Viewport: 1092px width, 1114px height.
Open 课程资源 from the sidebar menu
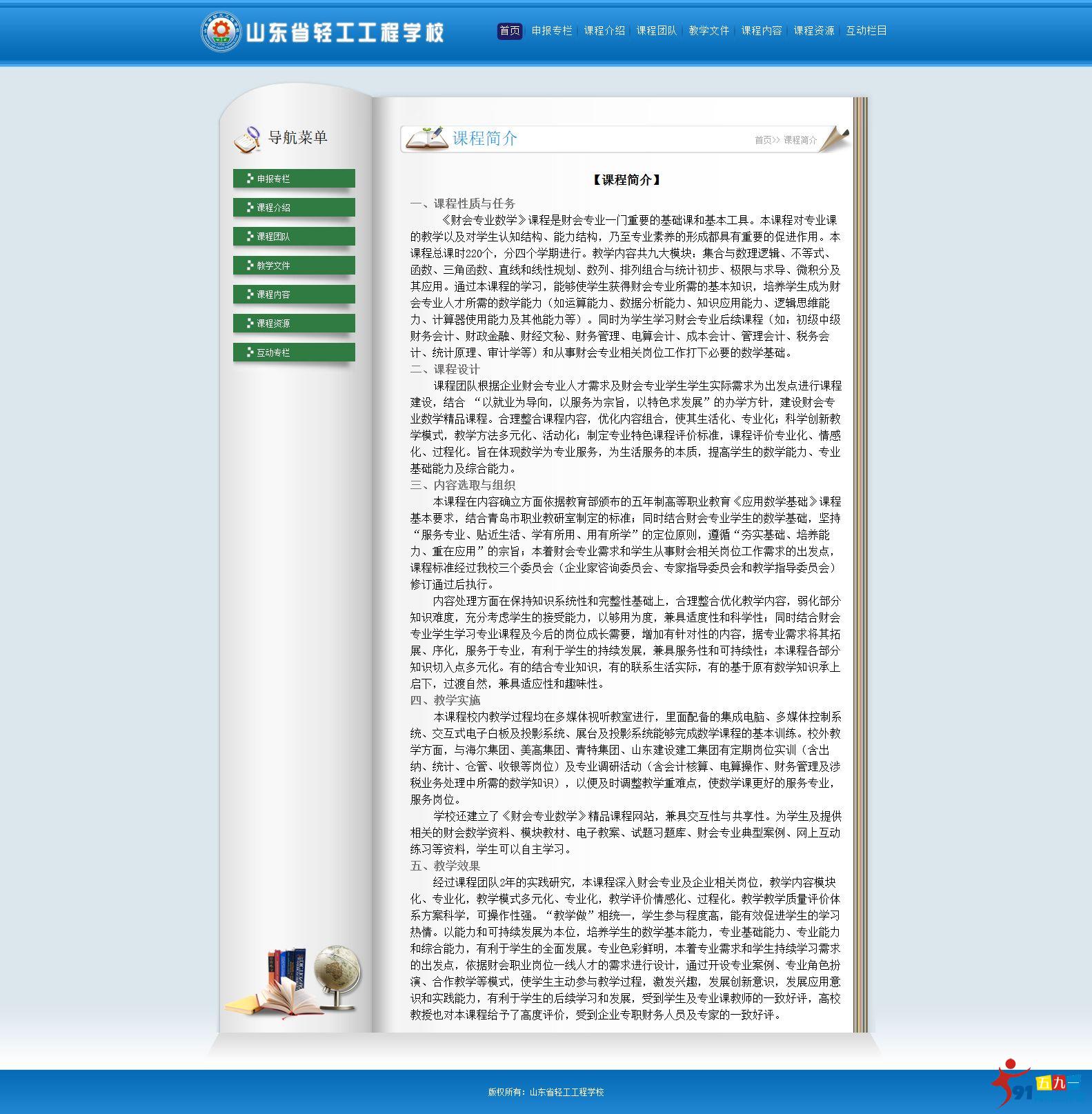(x=294, y=324)
